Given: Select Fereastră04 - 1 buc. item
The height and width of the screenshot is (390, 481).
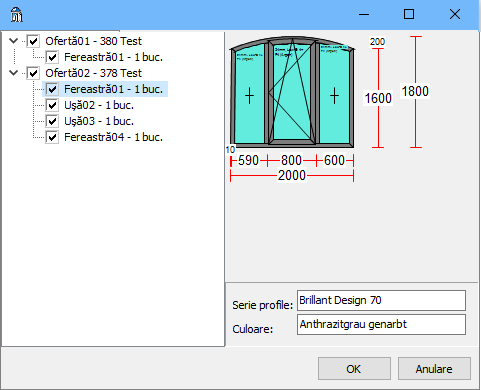Looking at the screenshot, I should pos(113,137).
